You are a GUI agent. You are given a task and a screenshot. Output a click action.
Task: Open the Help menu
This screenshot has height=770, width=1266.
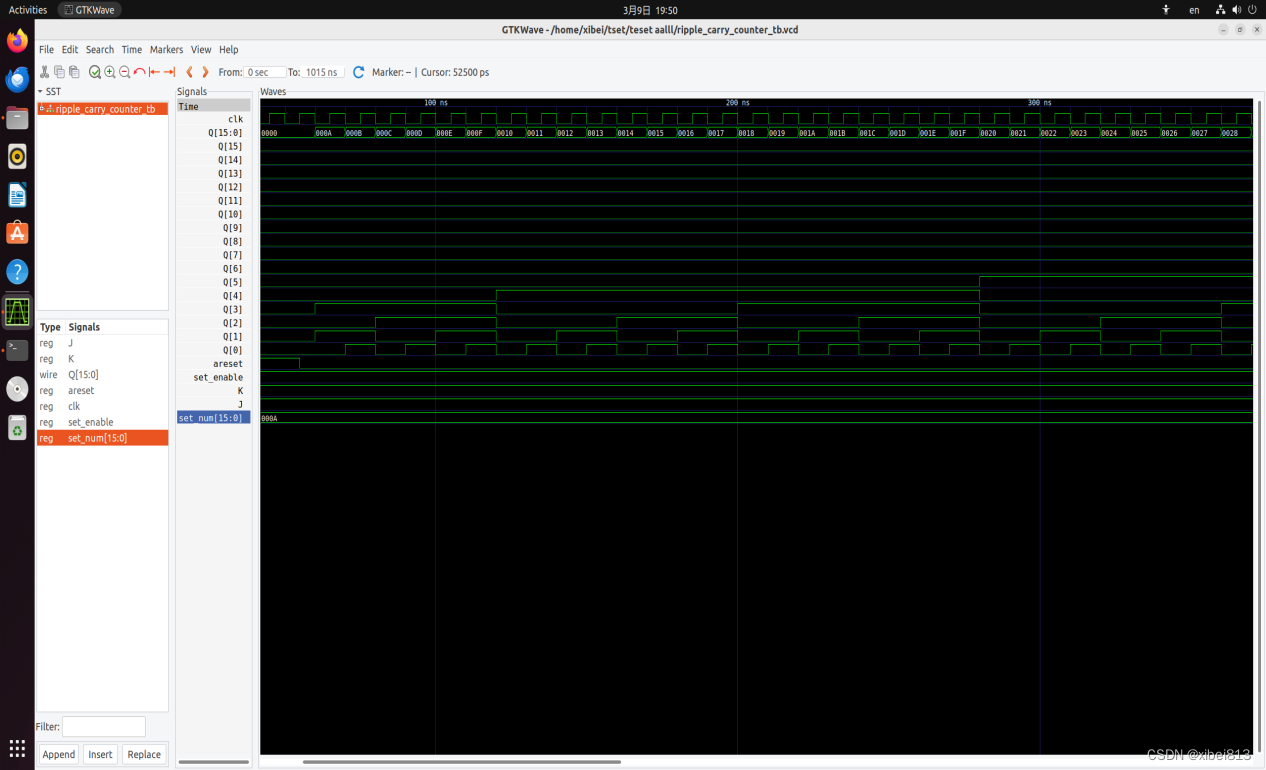tap(229, 49)
